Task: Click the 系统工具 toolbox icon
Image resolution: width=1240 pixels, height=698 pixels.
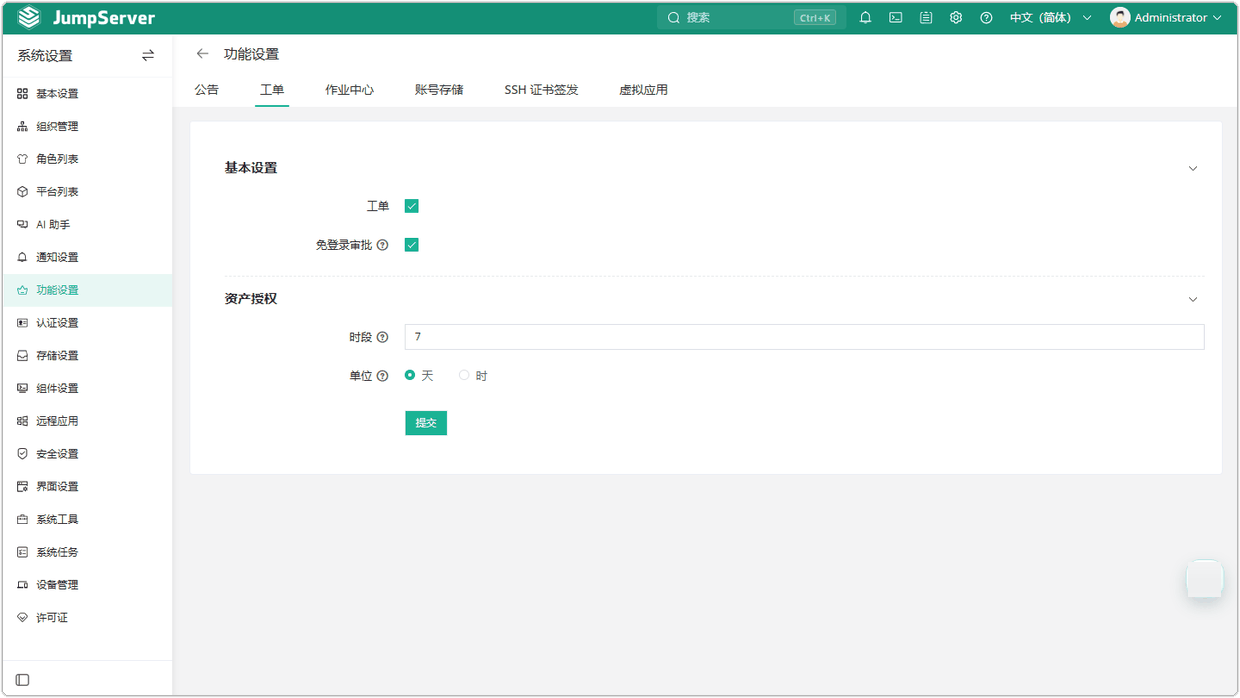Action: click(x=23, y=520)
